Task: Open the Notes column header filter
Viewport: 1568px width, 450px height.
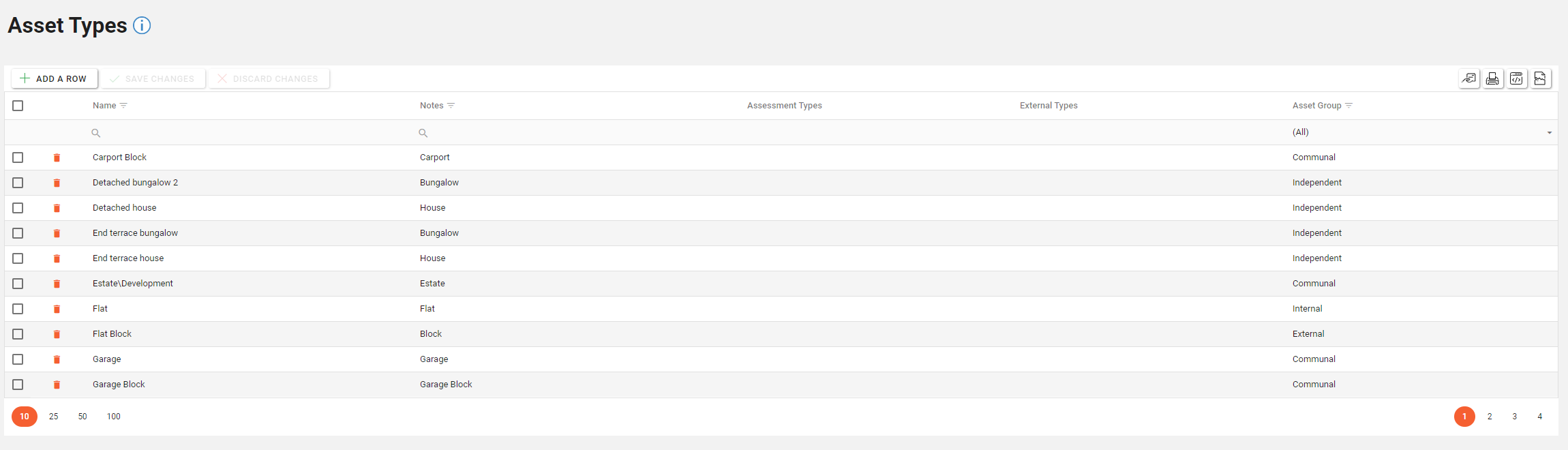Action: point(451,106)
